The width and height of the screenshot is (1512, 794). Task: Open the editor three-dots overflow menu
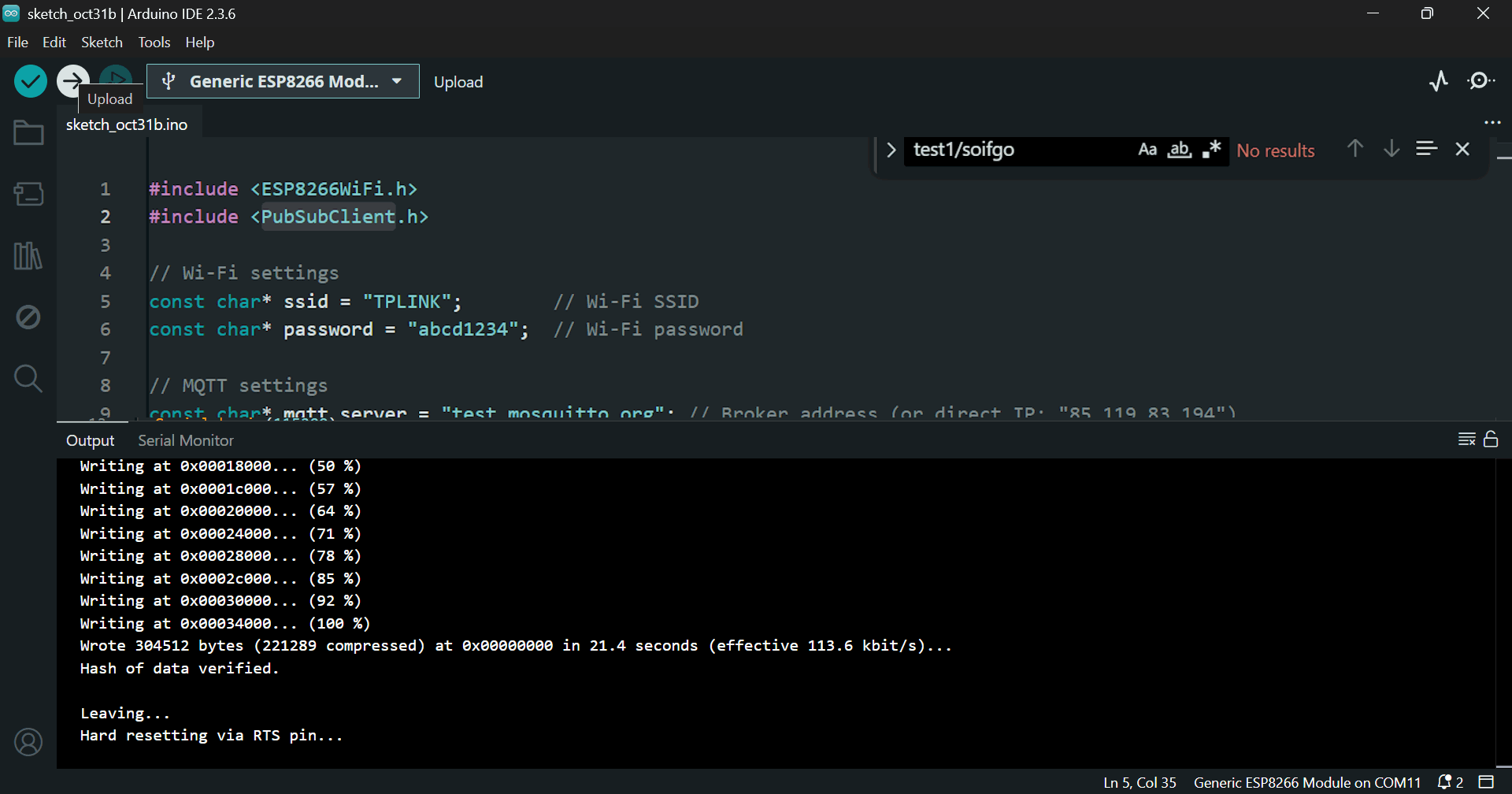[x=1492, y=123]
